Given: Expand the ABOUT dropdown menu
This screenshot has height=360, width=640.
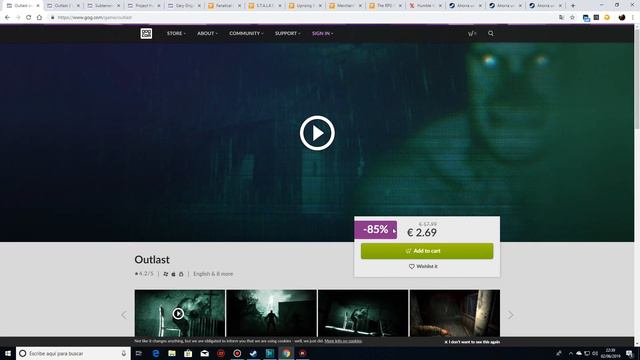Looking at the screenshot, I should (x=207, y=33).
